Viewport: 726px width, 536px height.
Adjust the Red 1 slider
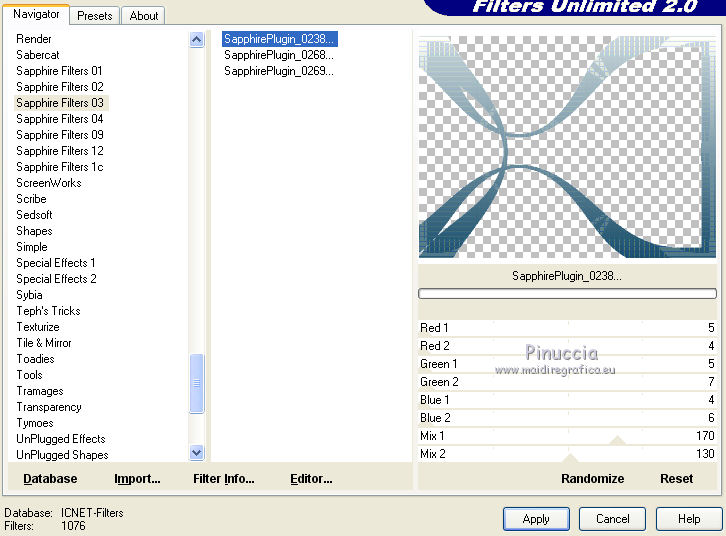(x=567, y=328)
